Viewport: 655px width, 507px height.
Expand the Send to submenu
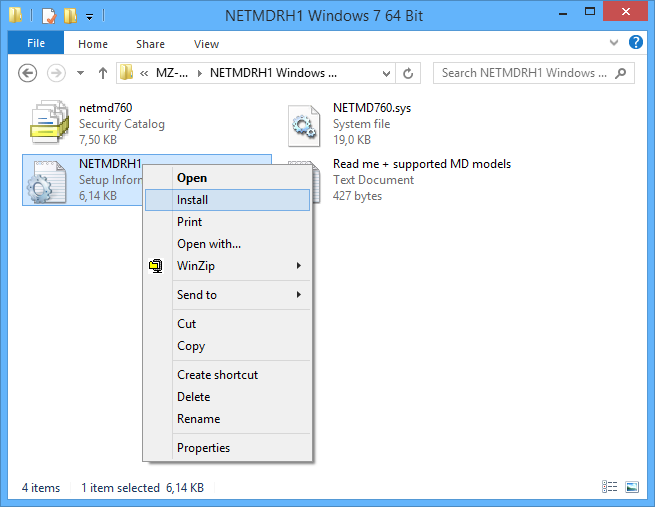tap(298, 295)
